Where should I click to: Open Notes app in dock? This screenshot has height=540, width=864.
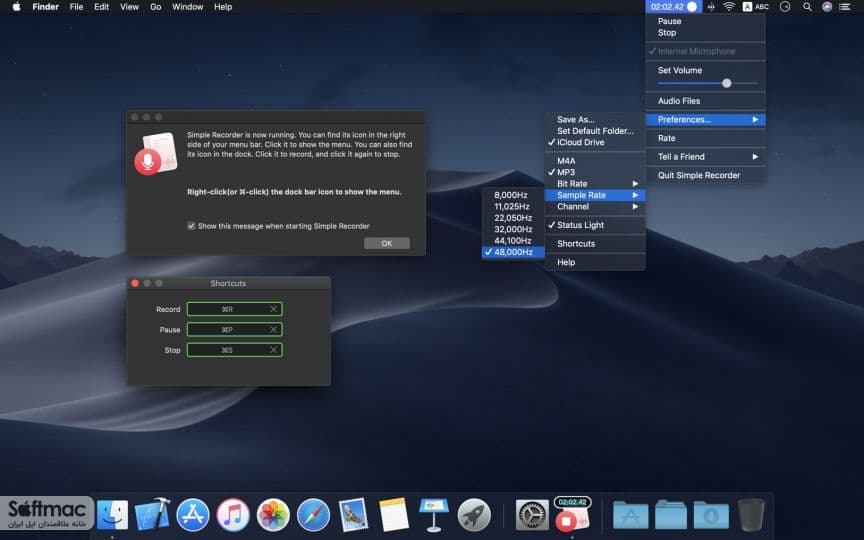point(393,515)
